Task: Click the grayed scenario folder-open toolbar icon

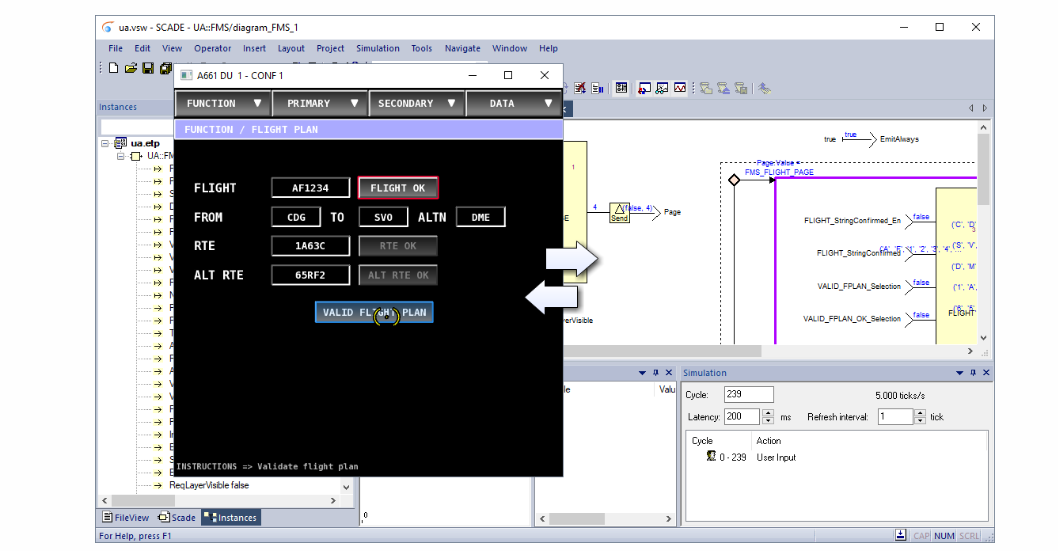Action: point(706,88)
